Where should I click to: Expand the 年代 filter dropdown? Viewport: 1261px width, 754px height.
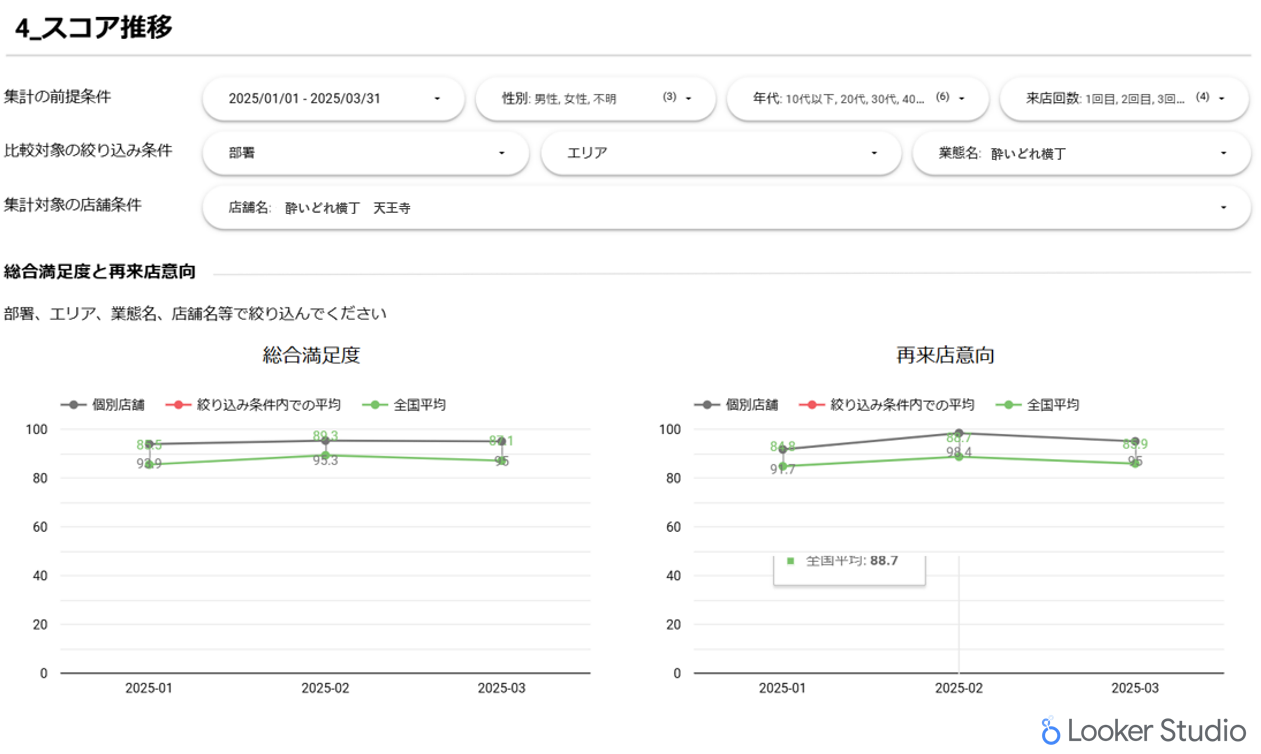tap(857, 99)
